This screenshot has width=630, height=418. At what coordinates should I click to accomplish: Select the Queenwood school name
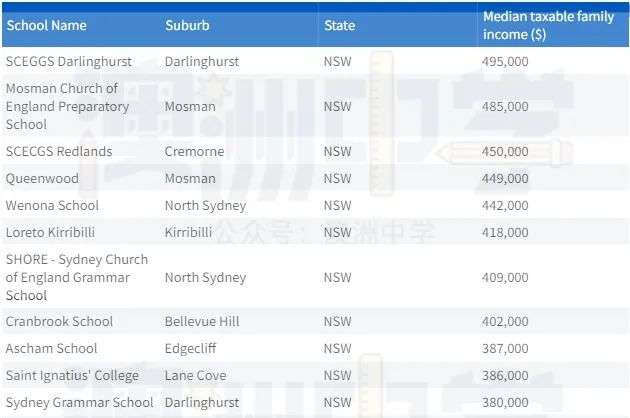[42, 178]
